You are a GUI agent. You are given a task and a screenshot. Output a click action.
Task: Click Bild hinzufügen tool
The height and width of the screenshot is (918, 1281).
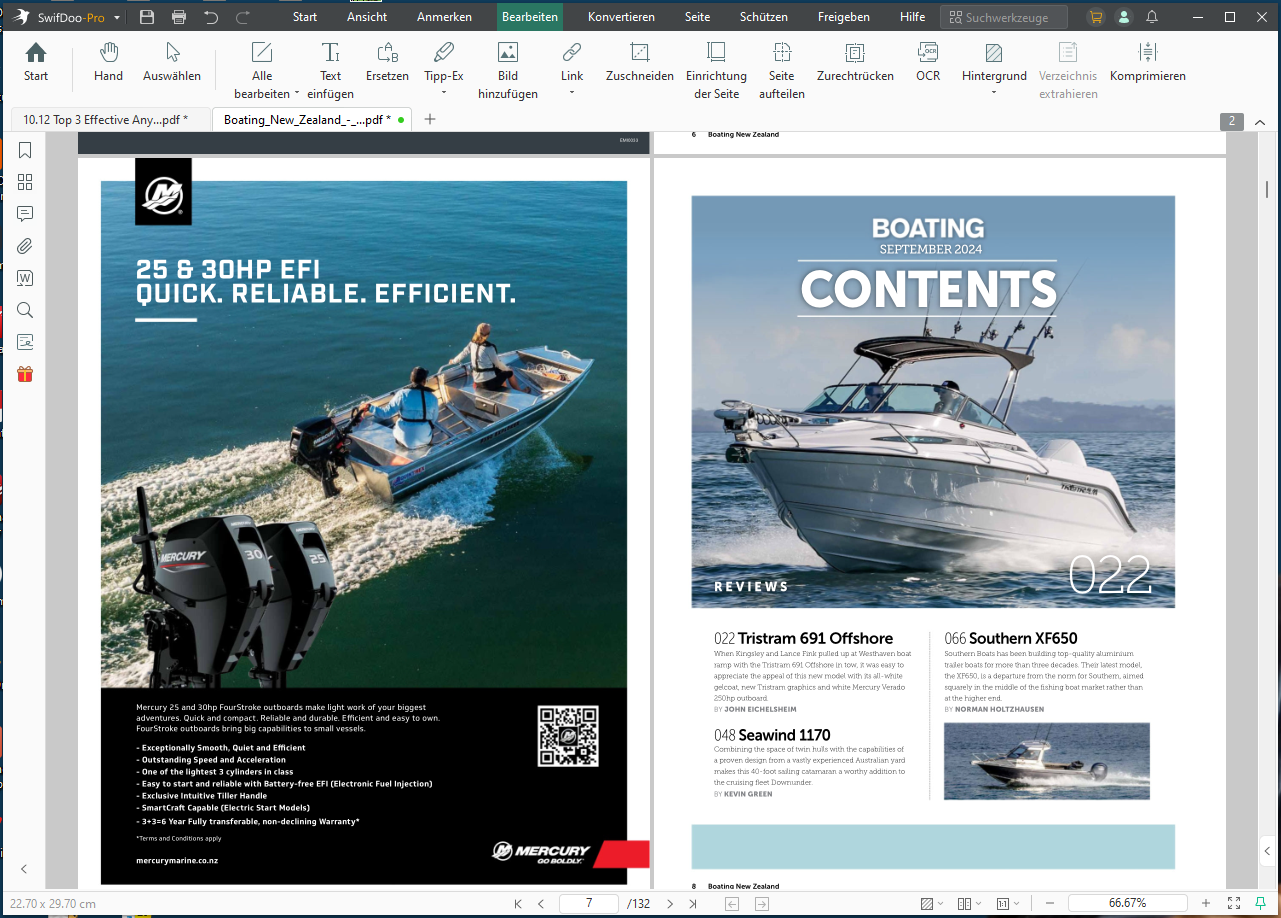tap(508, 70)
